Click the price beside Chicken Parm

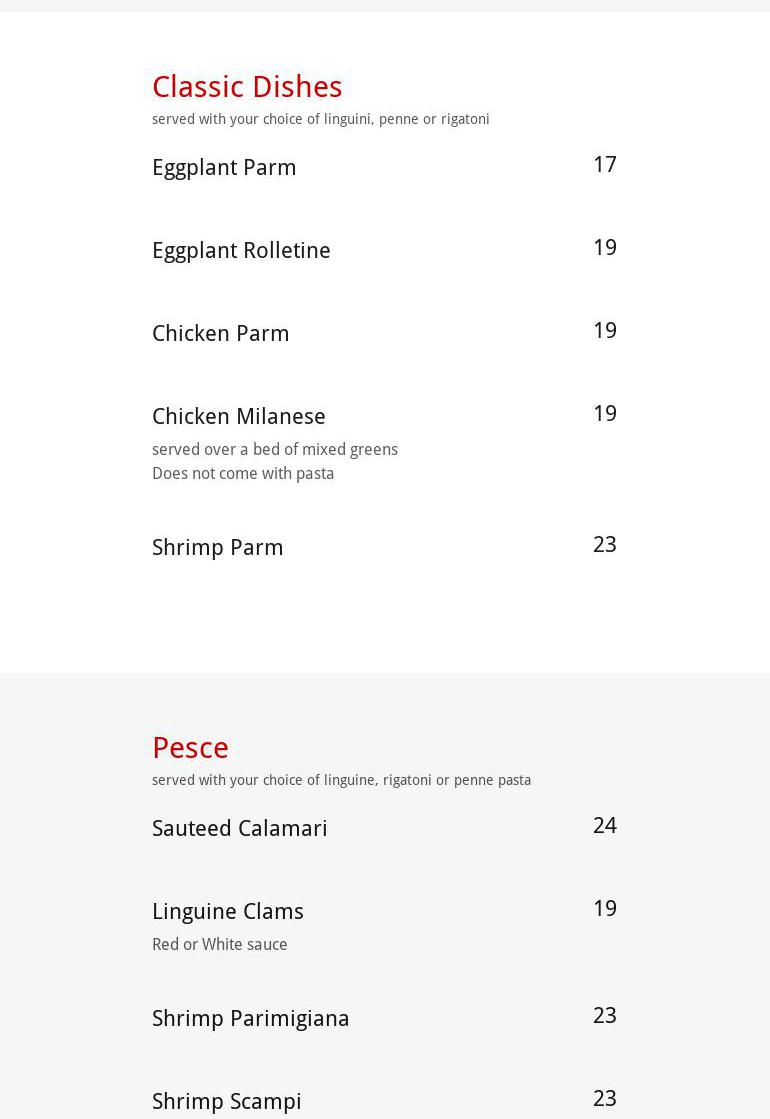coord(604,330)
